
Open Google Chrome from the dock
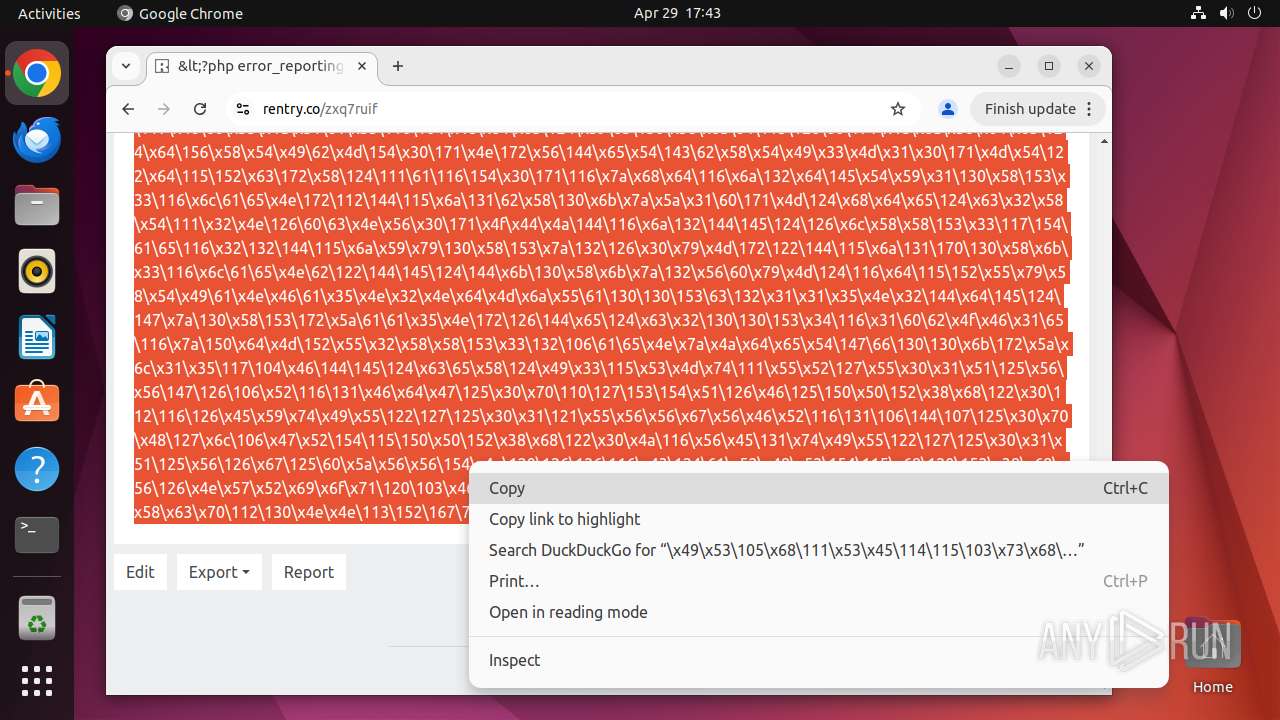click(x=37, y=74)
